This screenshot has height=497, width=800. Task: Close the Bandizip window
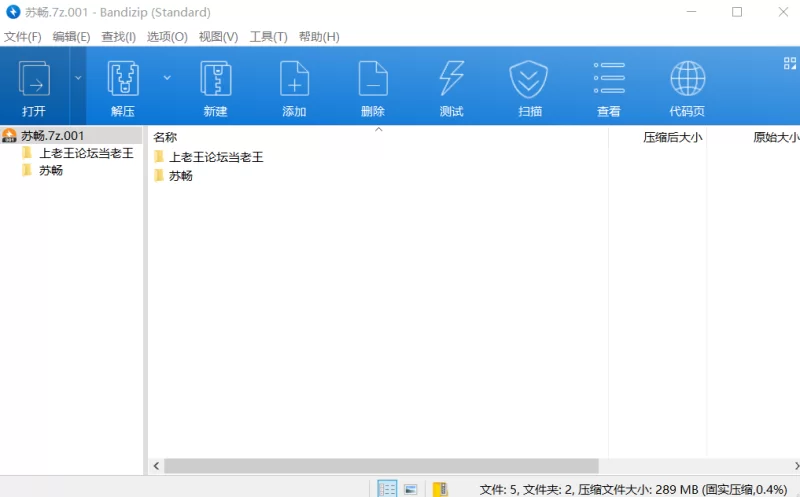point(783,12)
